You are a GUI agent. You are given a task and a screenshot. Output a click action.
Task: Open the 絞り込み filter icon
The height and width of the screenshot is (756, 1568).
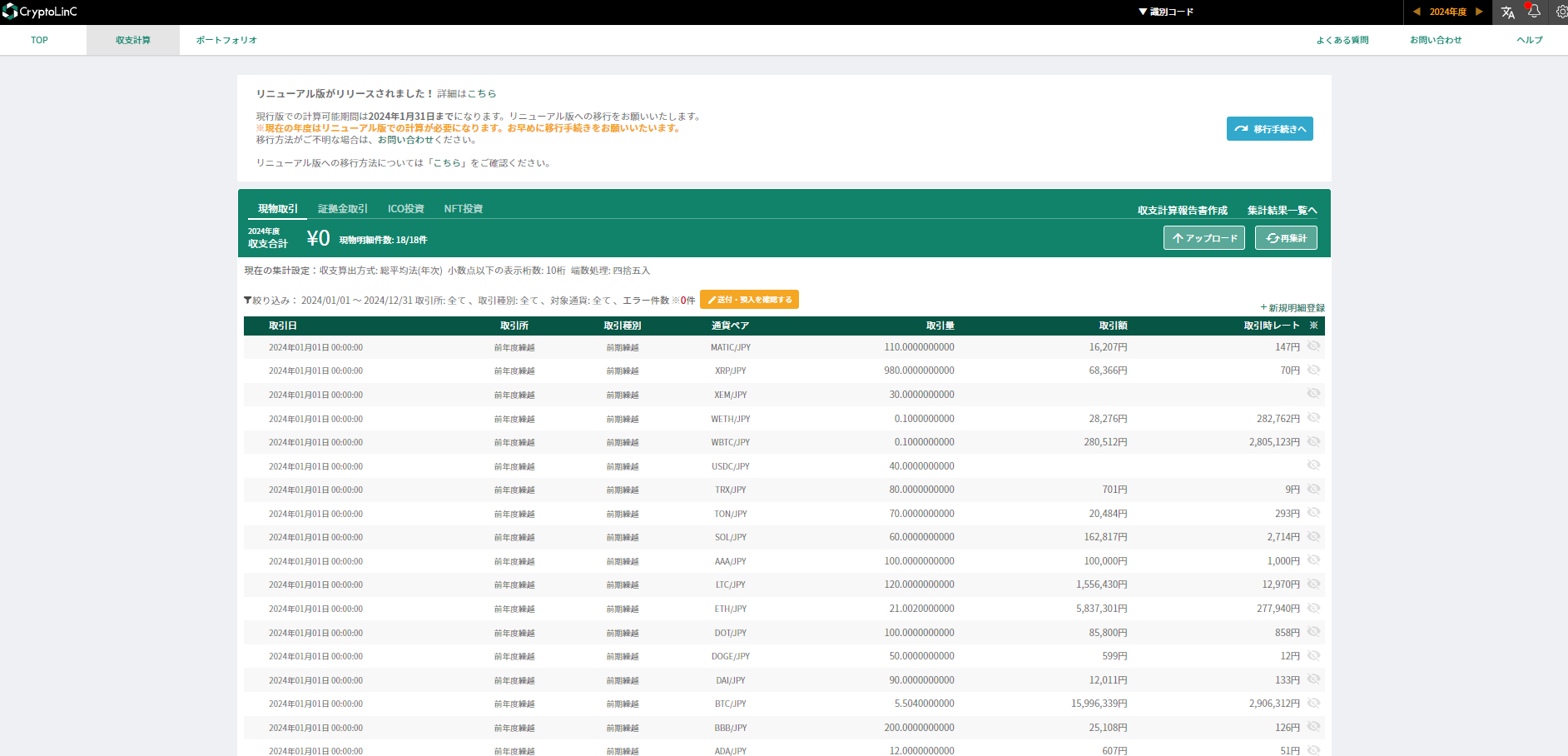pyautogui.click(x=247, y=301)
